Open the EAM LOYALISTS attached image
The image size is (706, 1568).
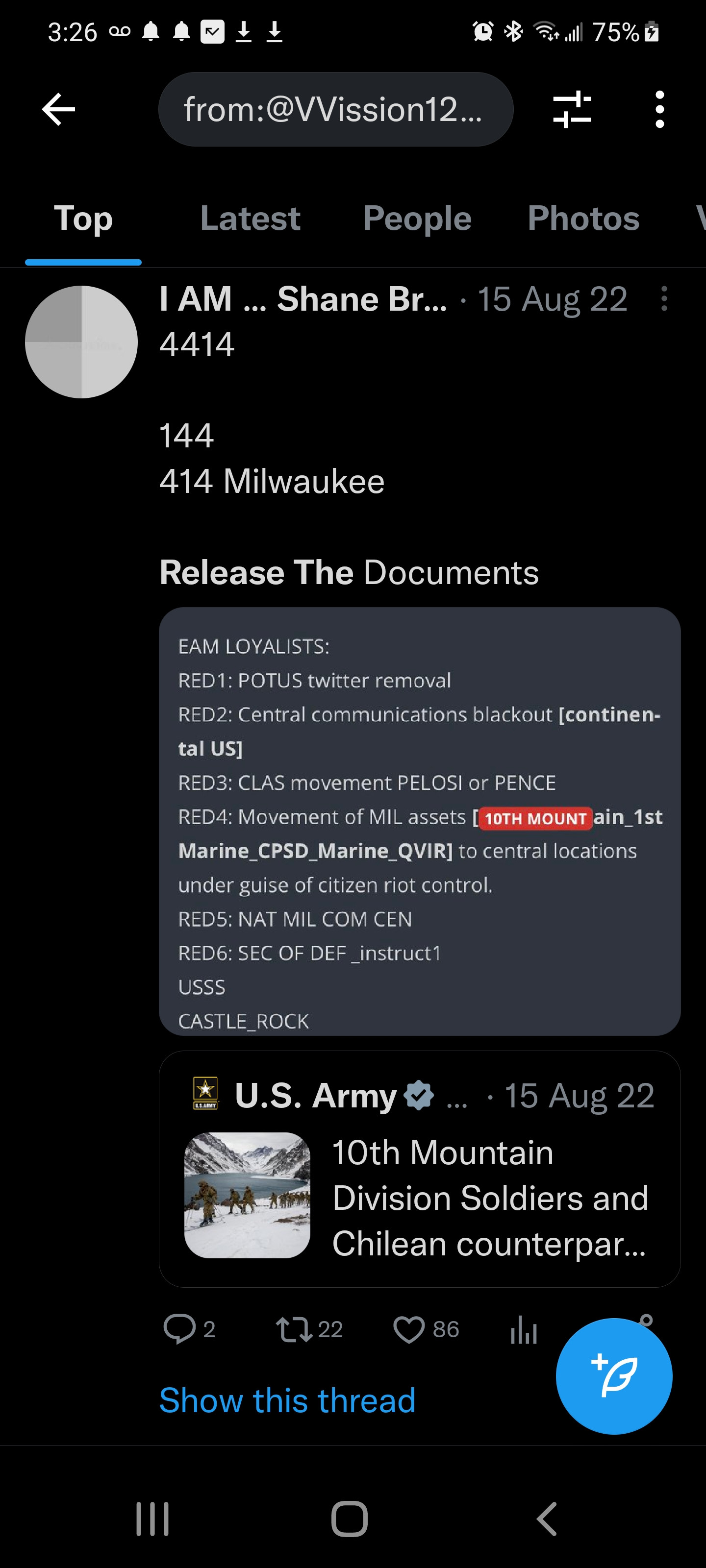(420, 821)
